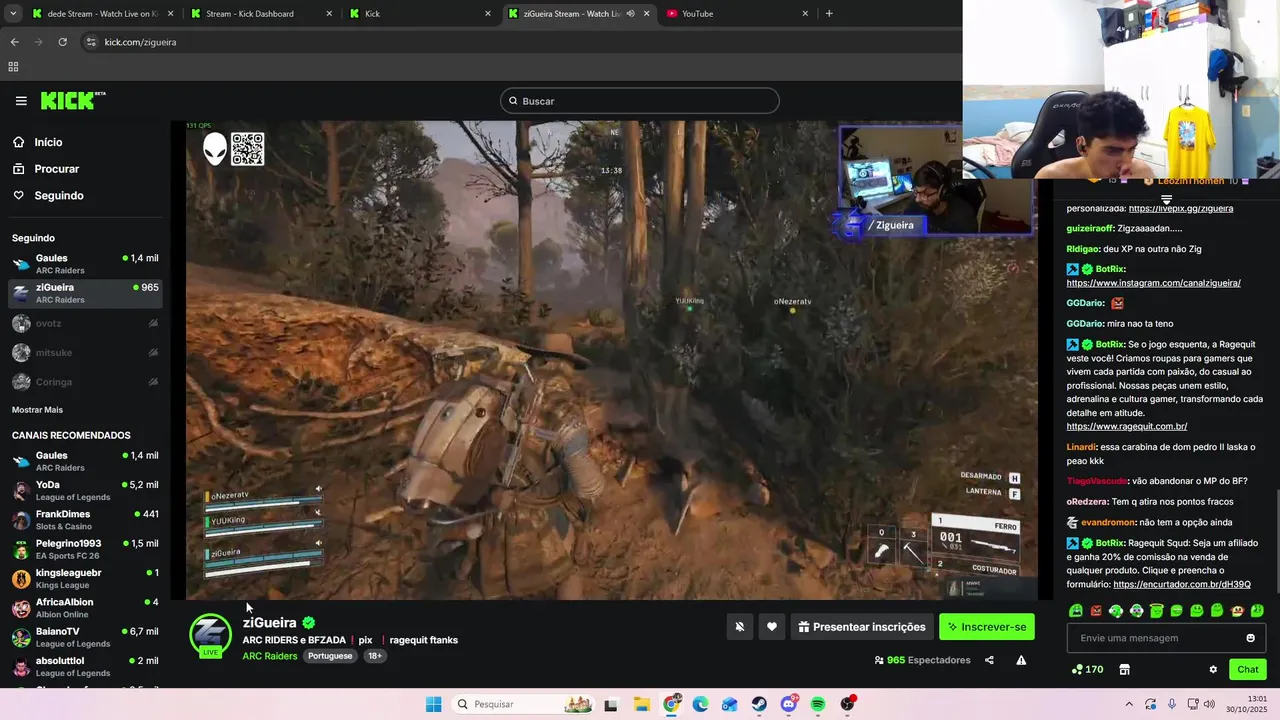Screen dimensions: 1280x720
Task: Open Pelegrino1993 recommended channel
Action: (x=85, y=549)
